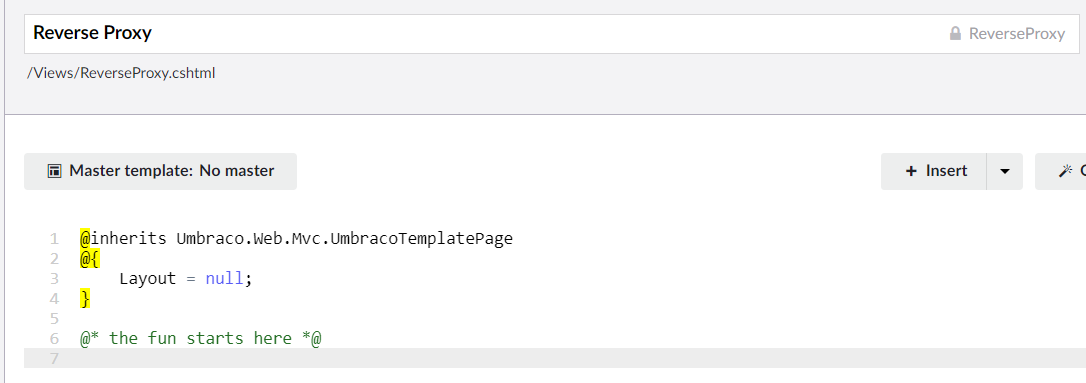The image size is (1086, 383).
Task: Click the lock icon beside ReverseProxy alias
Action: 955,33
